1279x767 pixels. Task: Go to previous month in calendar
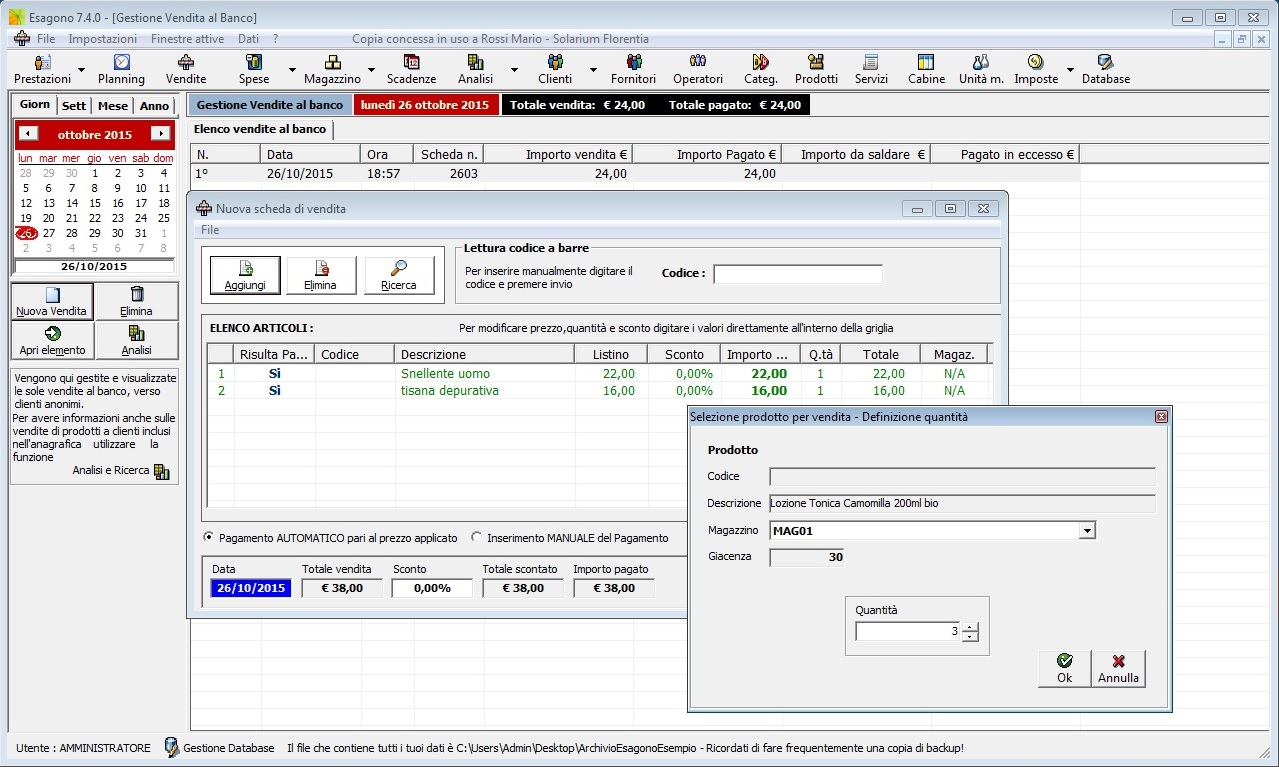pos(28,134)
